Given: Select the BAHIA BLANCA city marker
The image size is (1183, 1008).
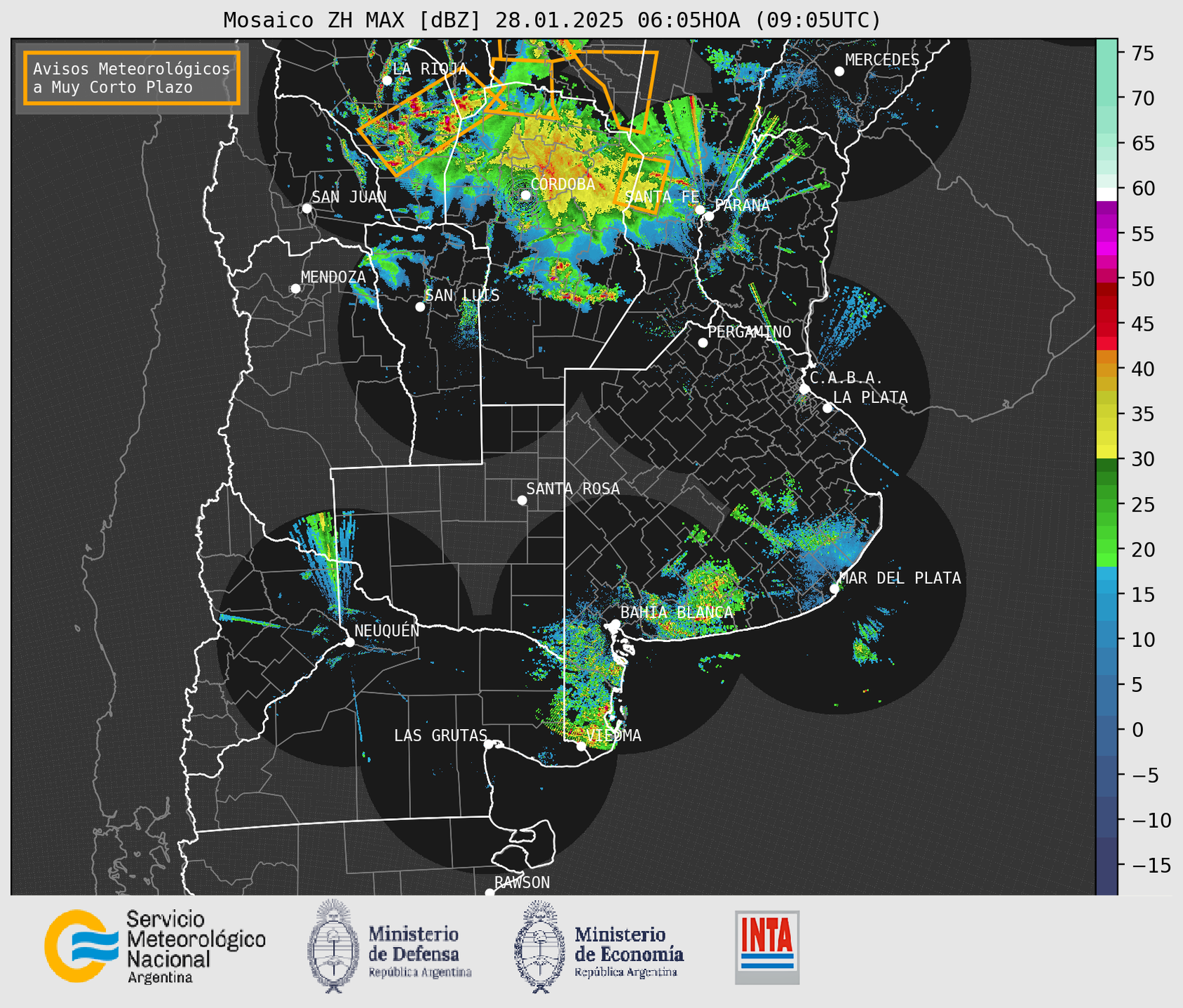Looking at the screenshot, I should [x=615, y=624].
